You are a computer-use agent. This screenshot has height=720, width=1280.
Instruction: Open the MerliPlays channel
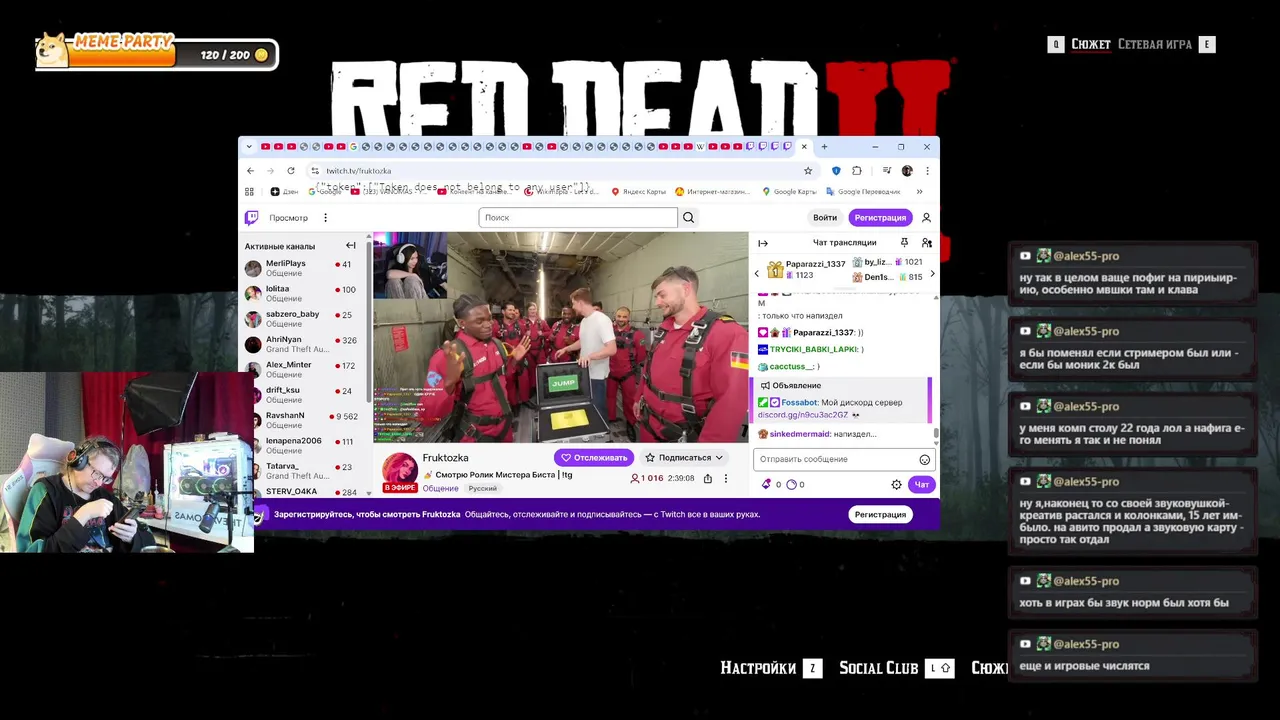[x=304, y=268]
